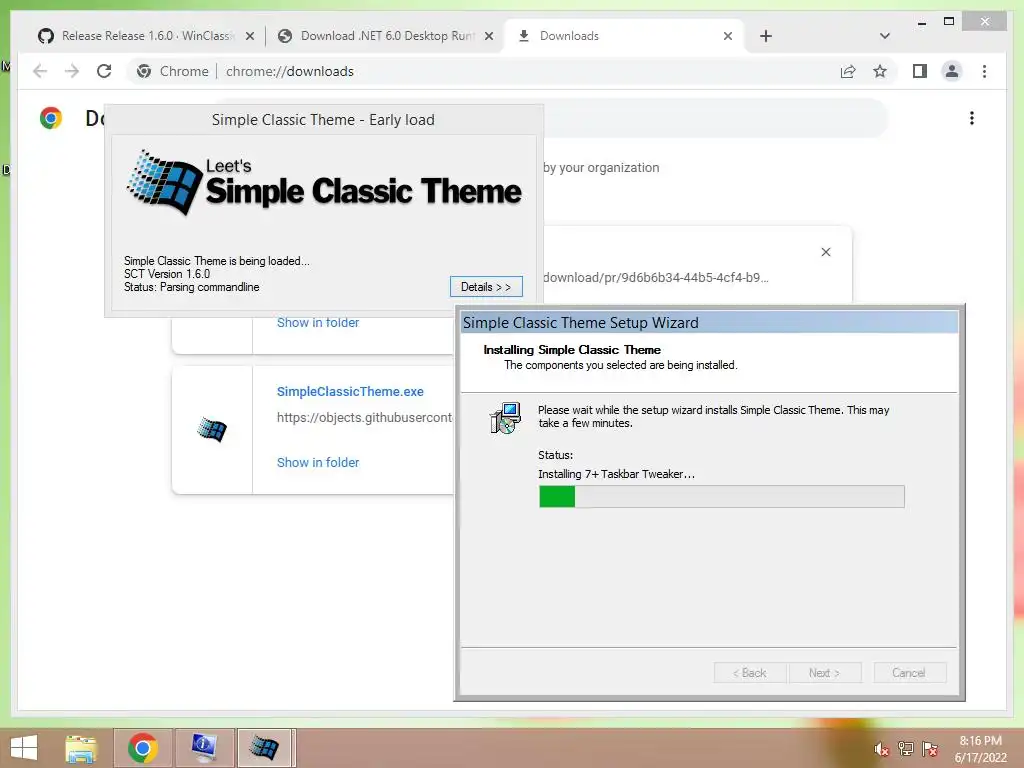Viewport: 1024px width, 768px height.
Task: Click the Chrome taskbar icon
Action: click(142, 748)
